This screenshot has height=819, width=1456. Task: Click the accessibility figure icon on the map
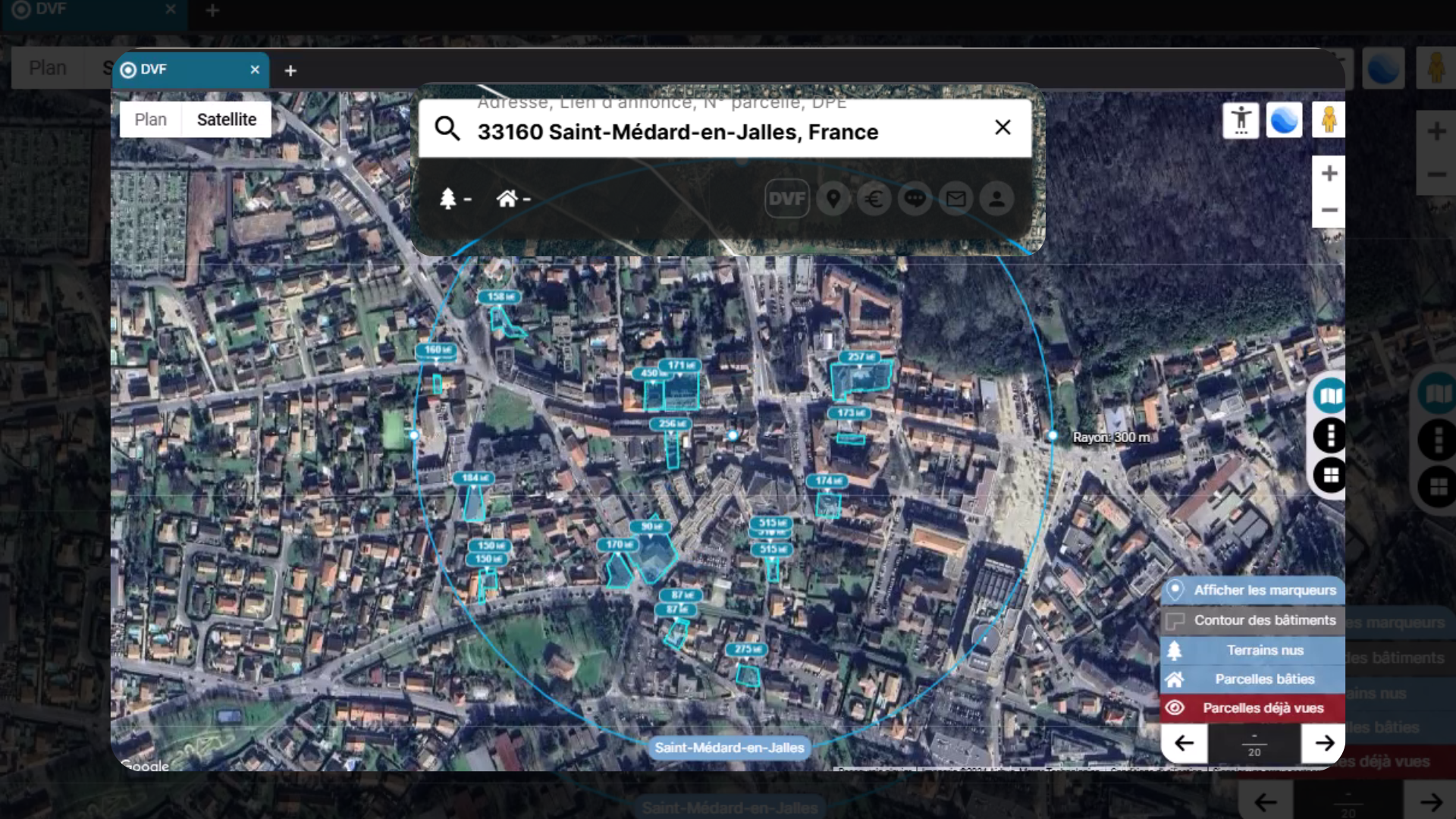point(1241,120)
